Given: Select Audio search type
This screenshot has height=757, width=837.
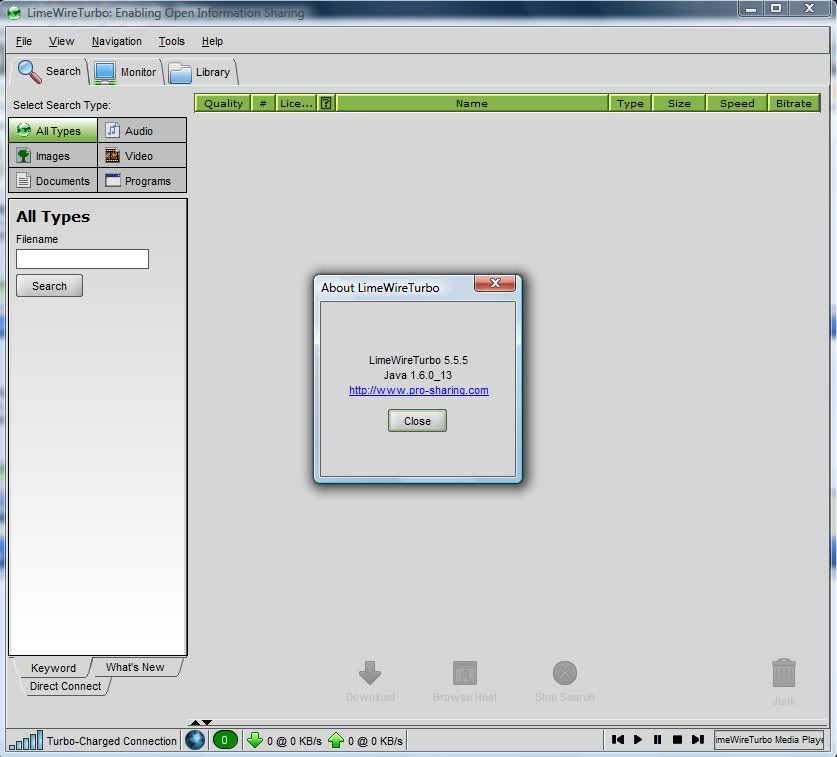Looking at the screenshot, I should [x=142, y=130].
